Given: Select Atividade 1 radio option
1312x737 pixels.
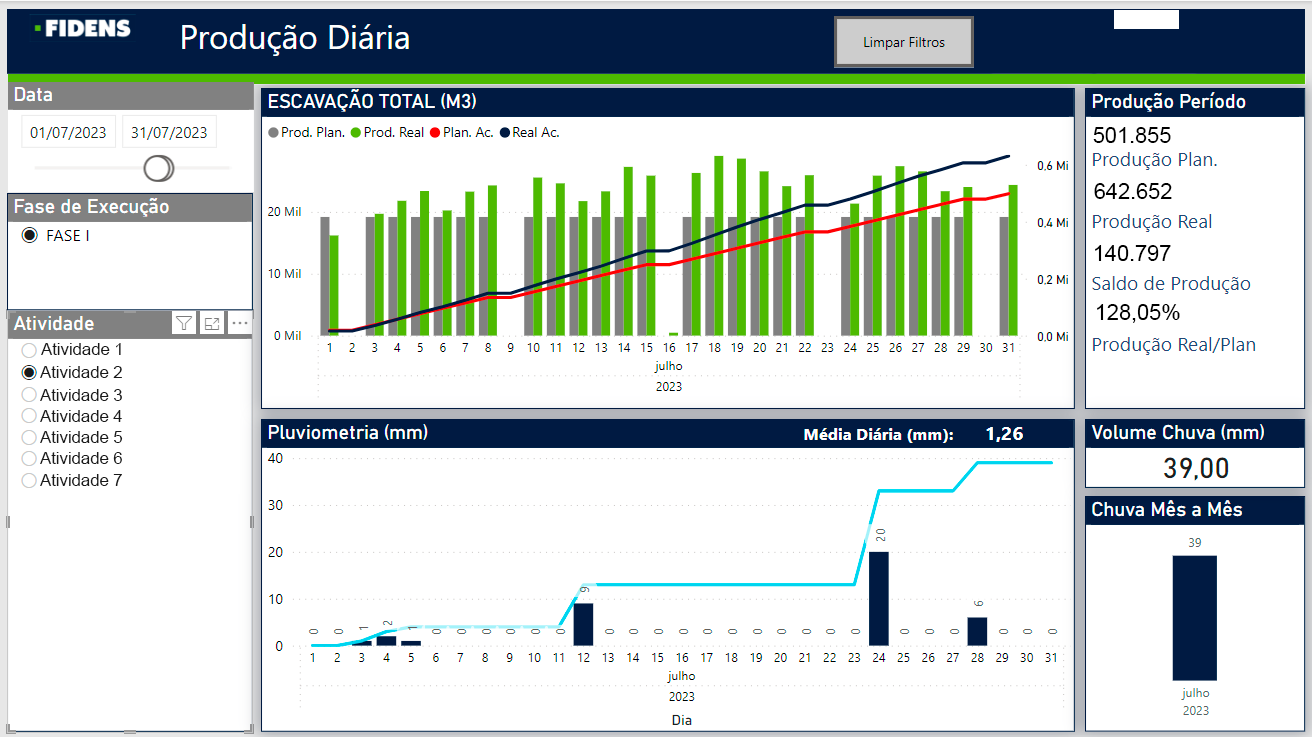Looking at the screenshot, I should 29,350.
